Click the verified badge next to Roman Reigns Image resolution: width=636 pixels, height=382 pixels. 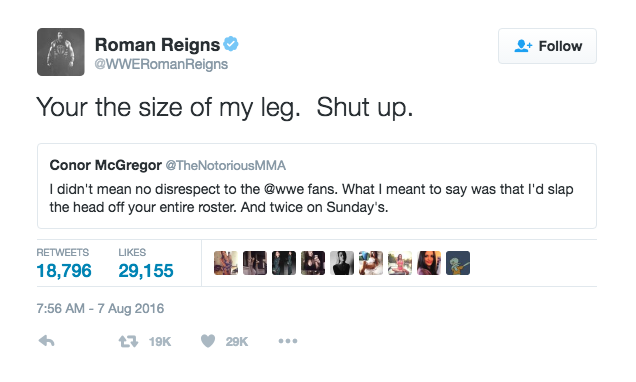coord(231,44)
